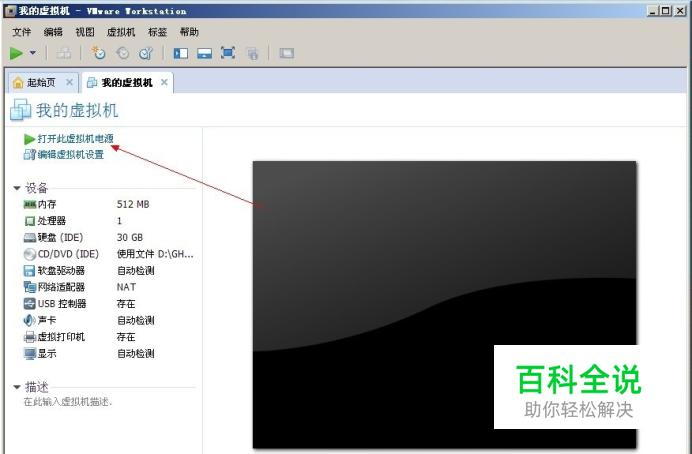
Task: Click the VMware title bar app icon
Action: click(x=10, y=11)
